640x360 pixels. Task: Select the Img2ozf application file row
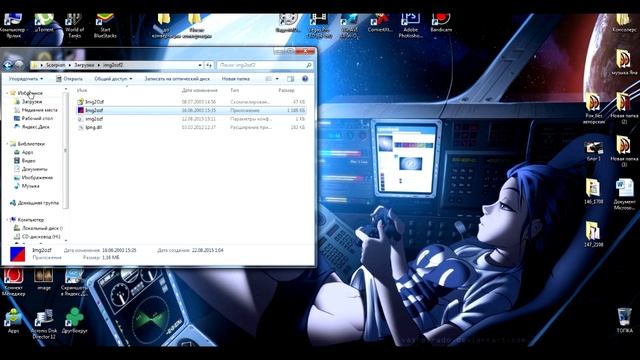191,110
